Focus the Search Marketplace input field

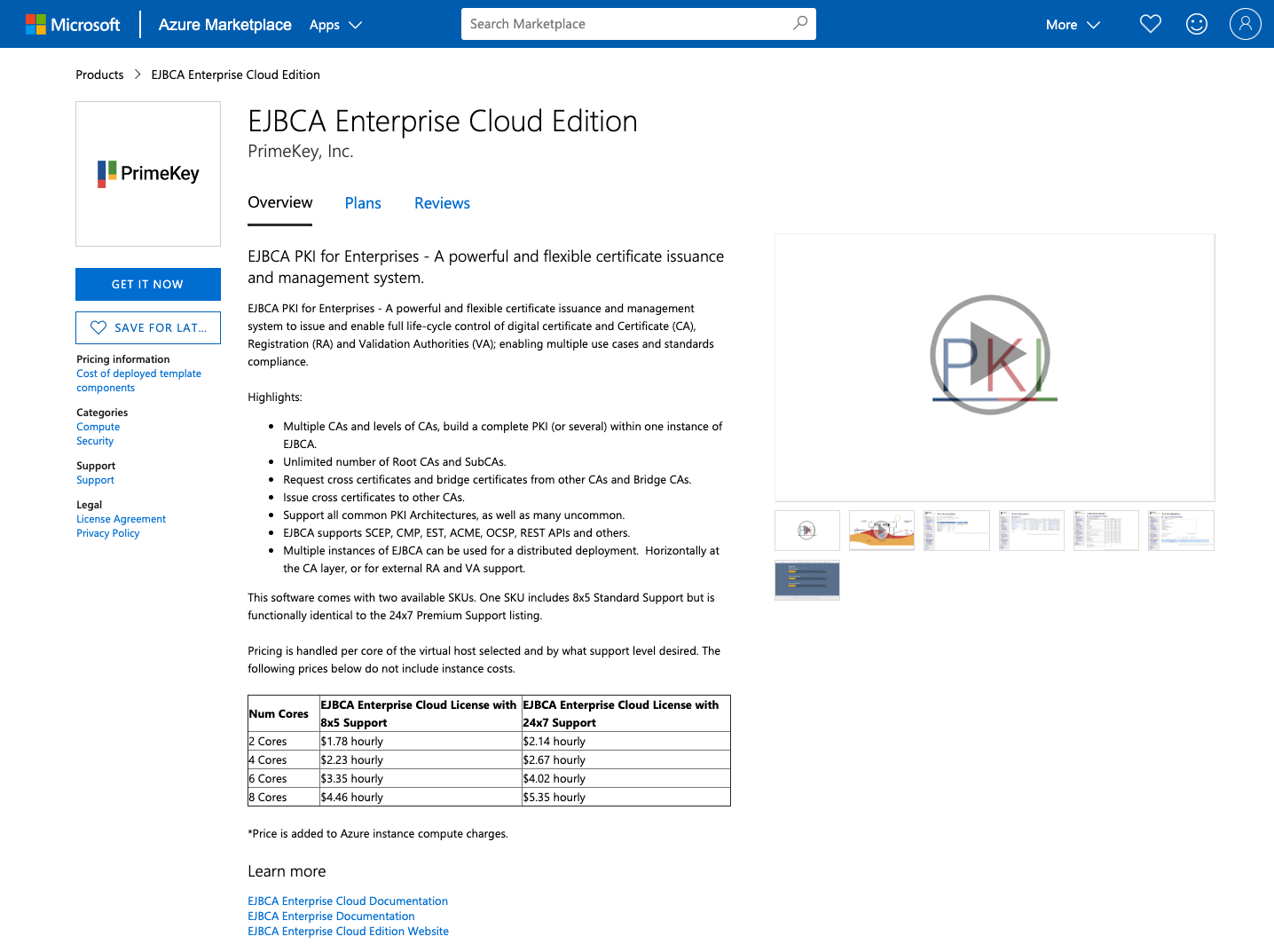pyautogui.click(x=625, y=24)
